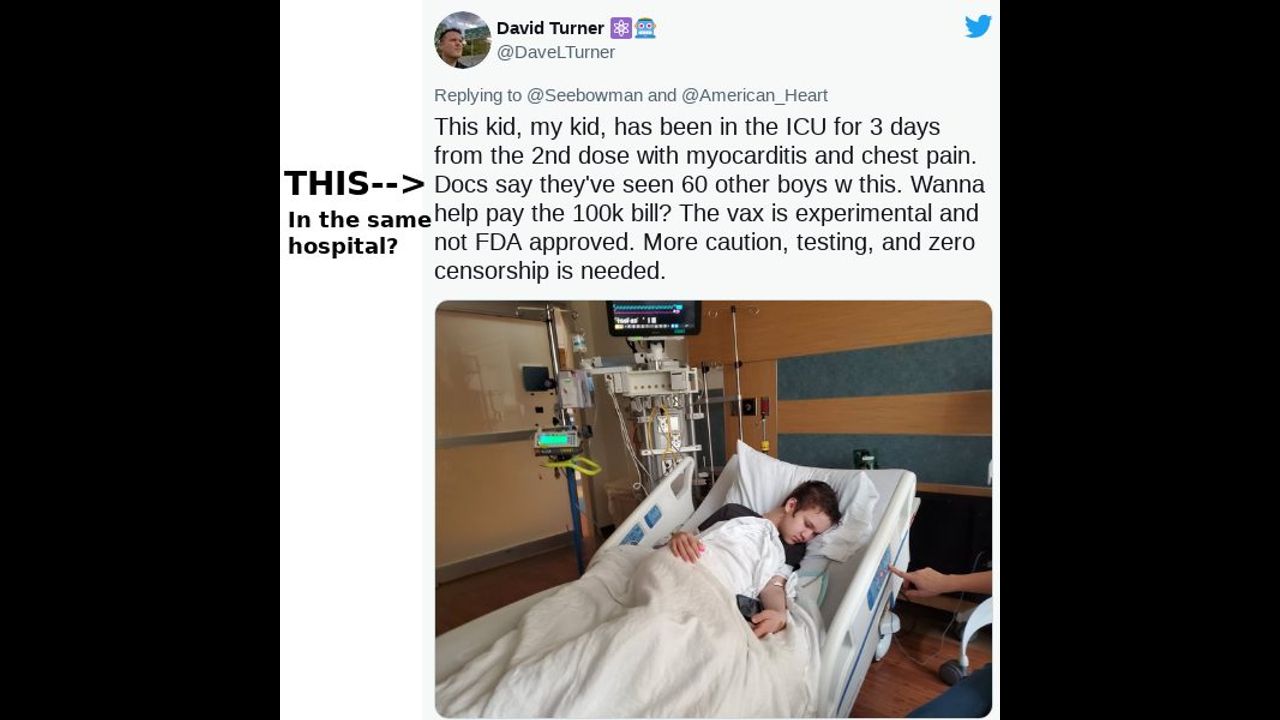Open the attached hospital room photo
This screenshot has height=720, width=1280.
click(713, 508)
